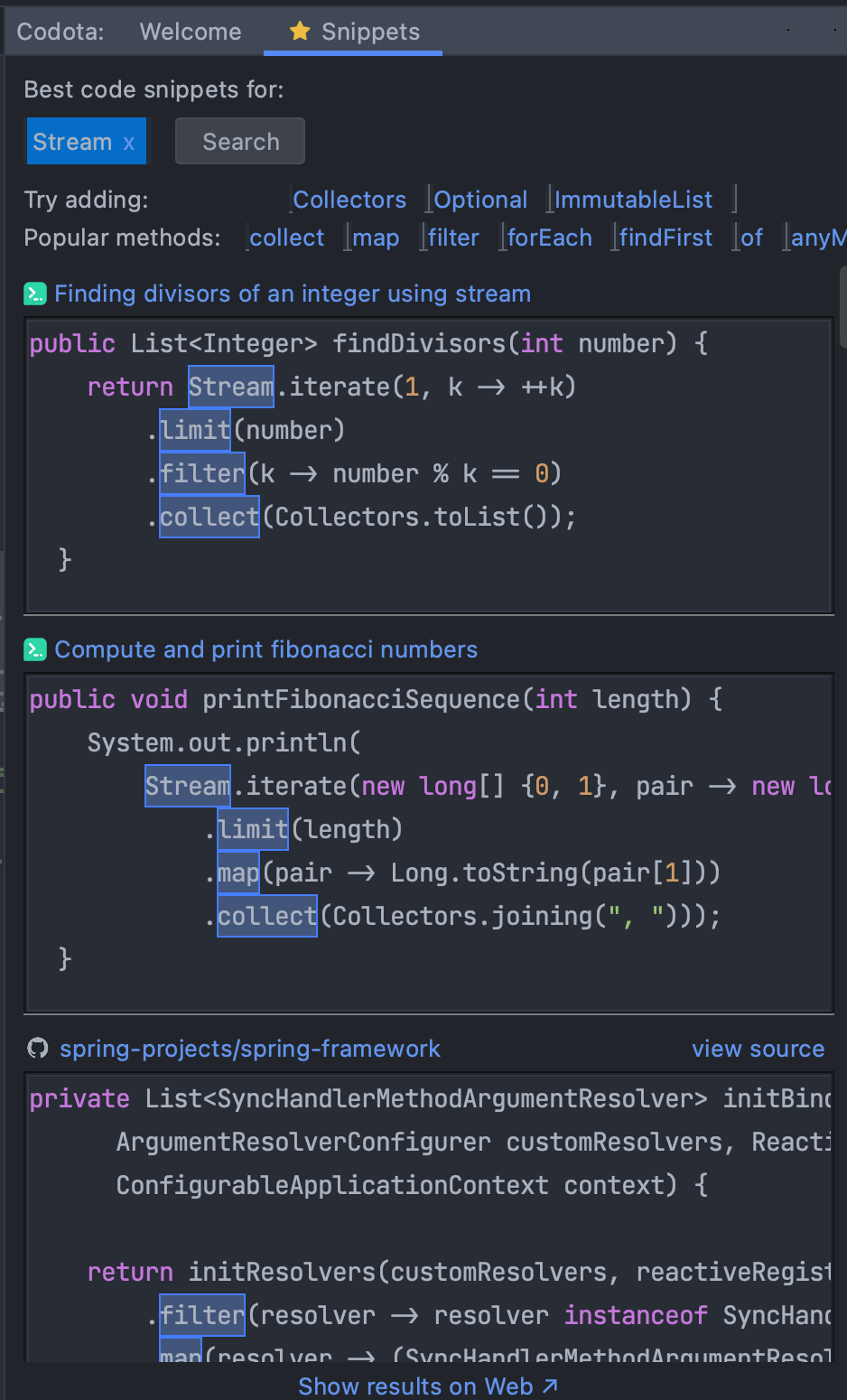Click the vertical scrollbar thumb

[842, 307]
